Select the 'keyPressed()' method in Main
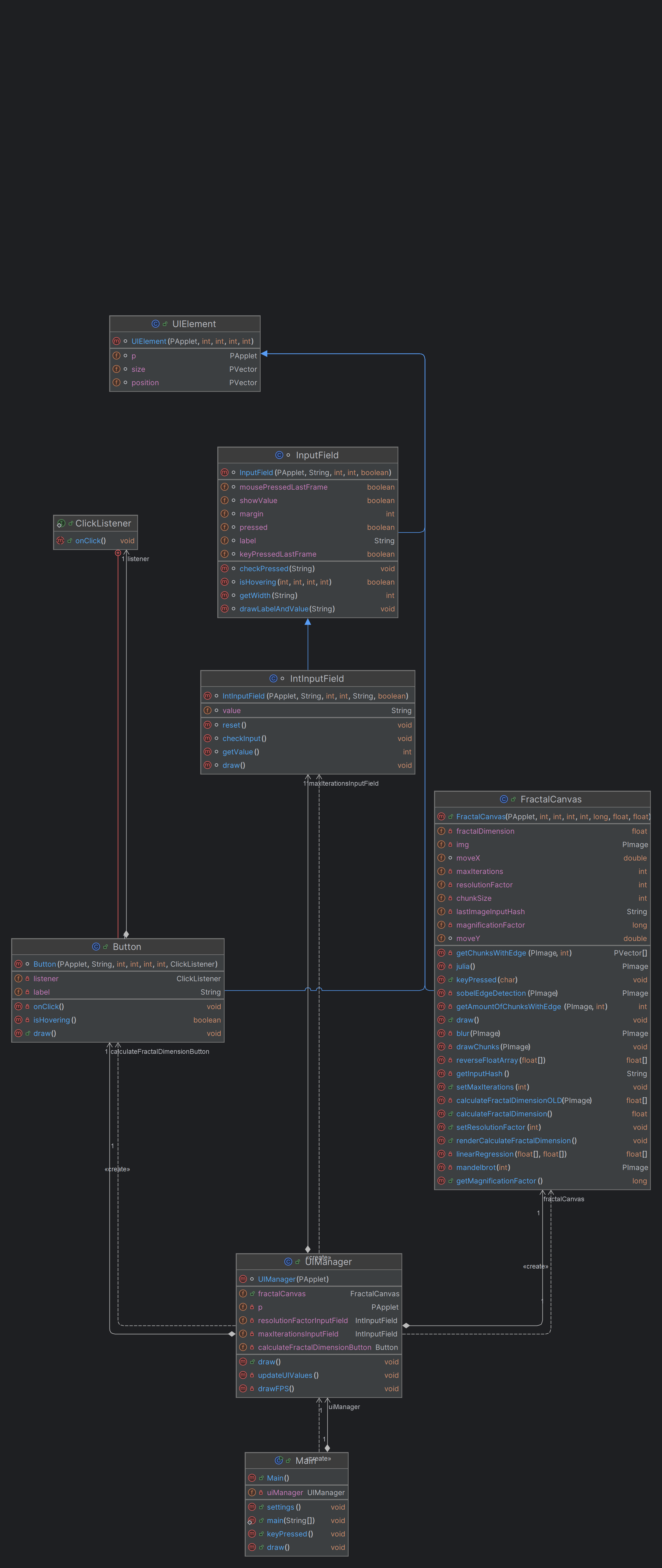Screen dimensions: 662x1568 click(297, 1533)
